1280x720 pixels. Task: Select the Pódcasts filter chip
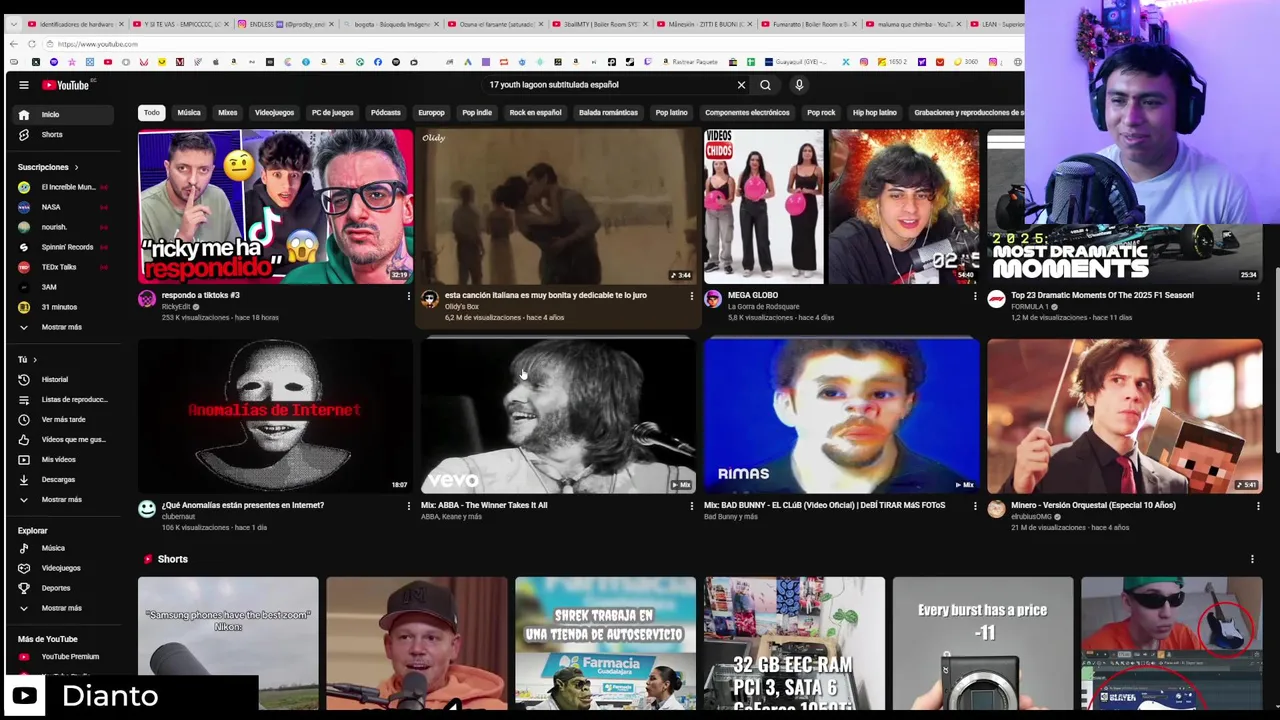tap(385, 113)
